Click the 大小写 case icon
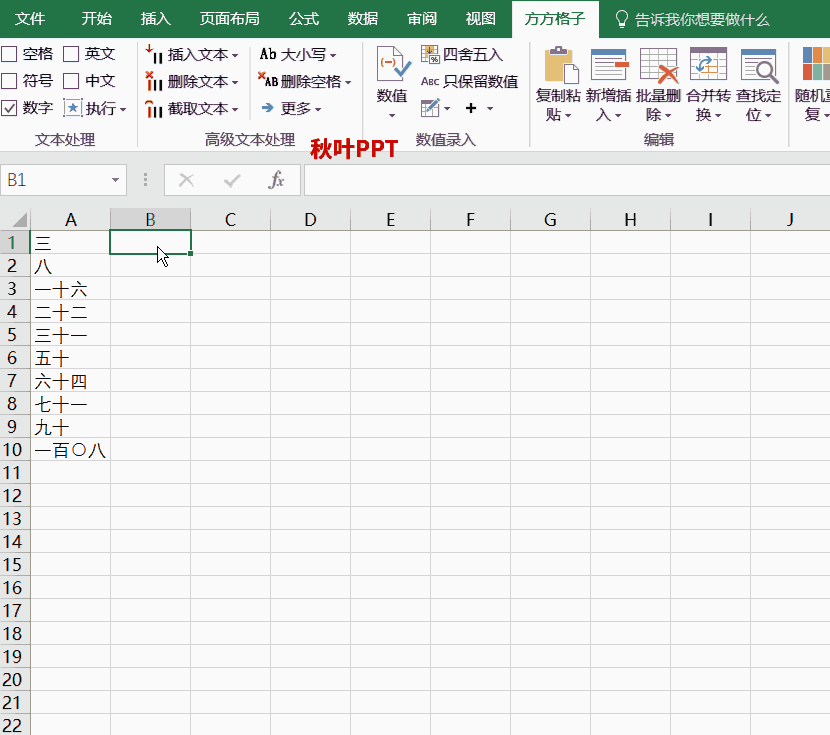The image size is (830, 735). point(268,54)
